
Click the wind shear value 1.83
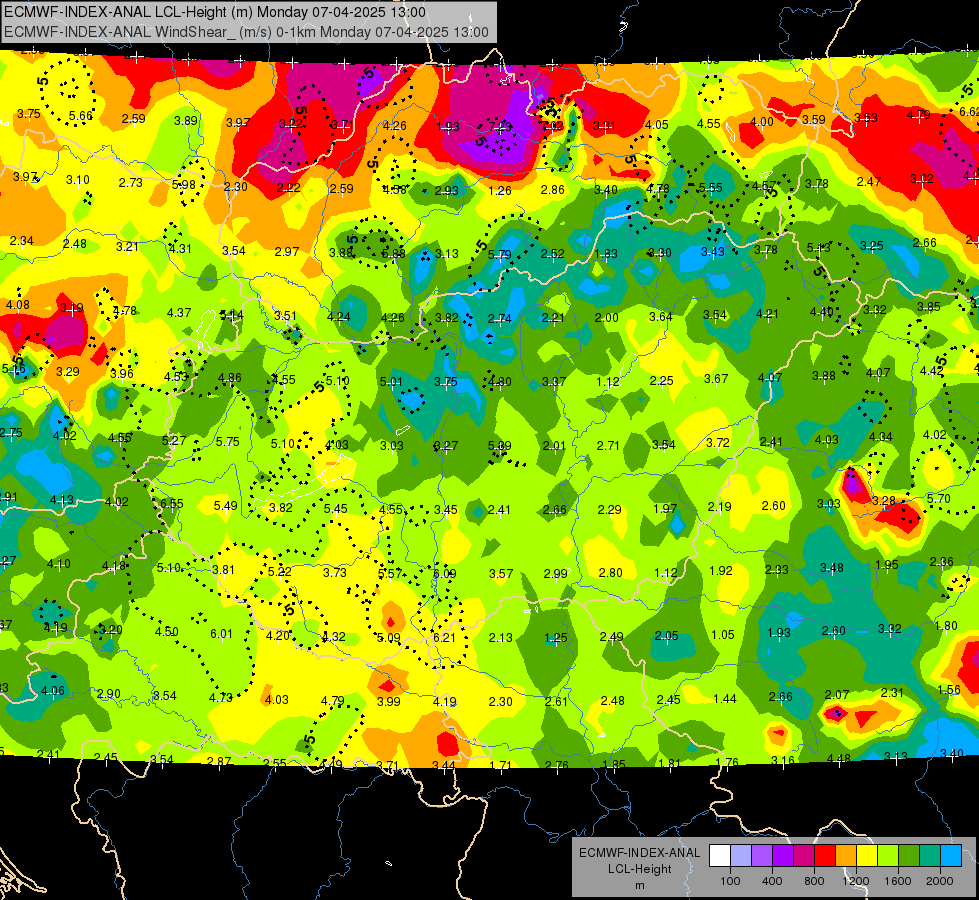click(x=606, y=254)
